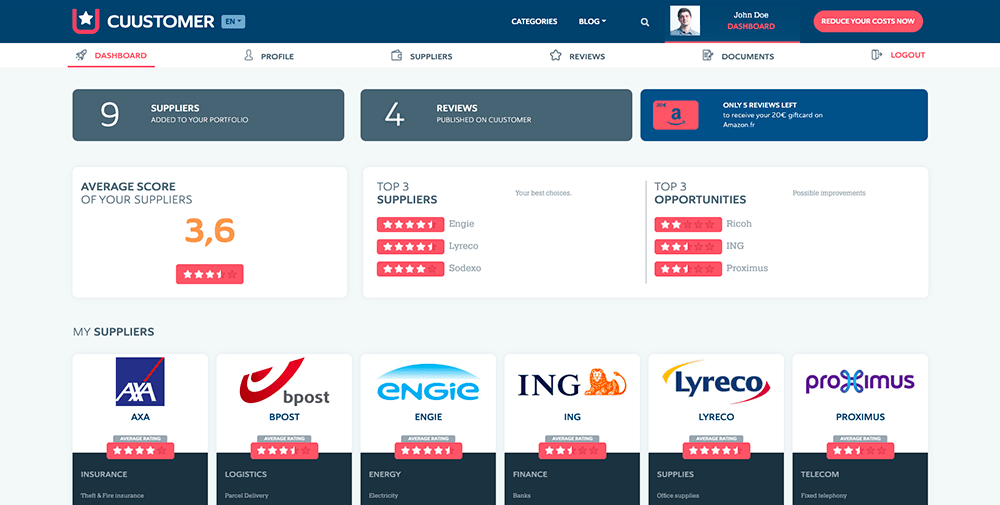Click the average score star rating
The image size is (1000, 505).
(209, 273)
